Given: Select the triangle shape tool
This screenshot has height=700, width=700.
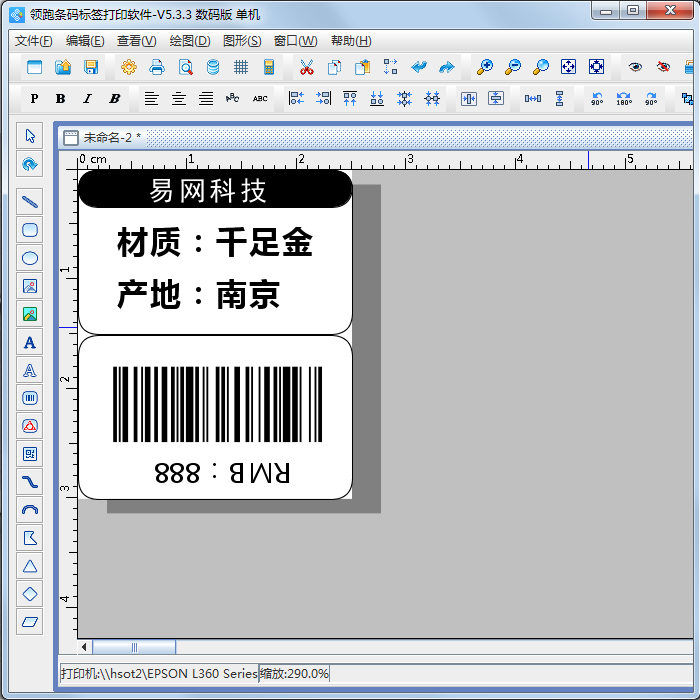Looking at the screenshot, I should click(x=30, y=566).
